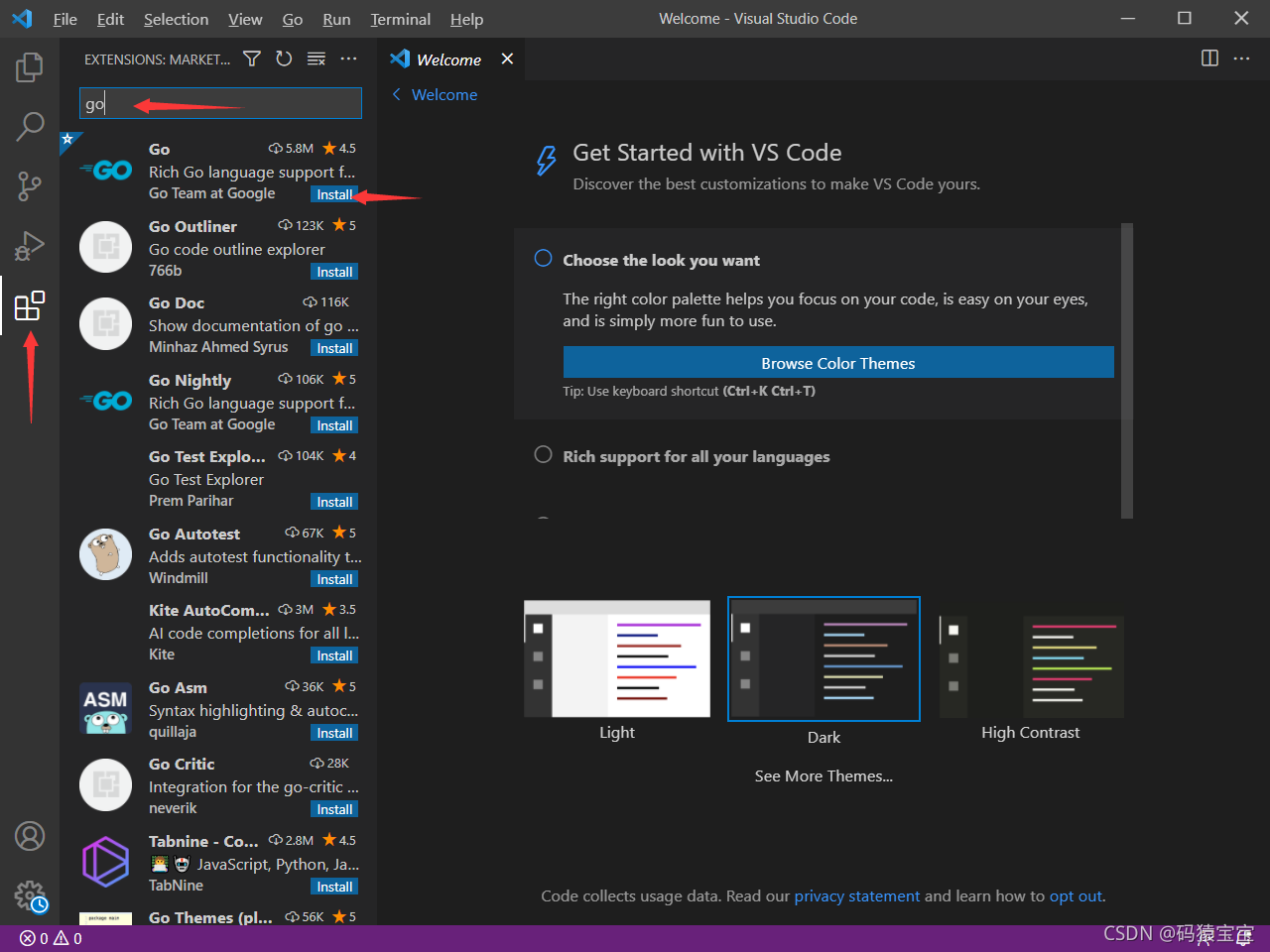Open the privacy statement link
The image size is (1270, 952).
pos(857,895)
